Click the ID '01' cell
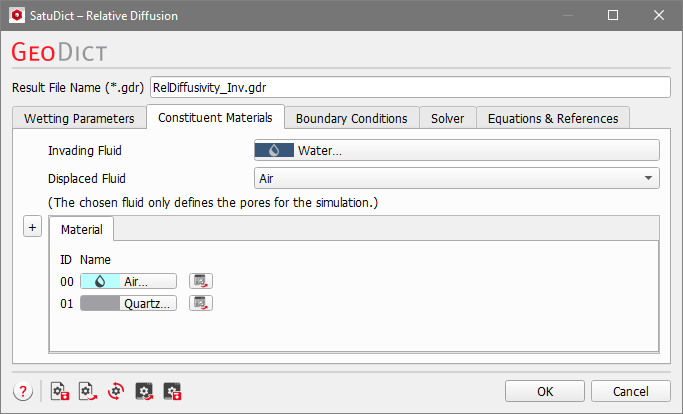683x414 pixels. pos(67,303)
